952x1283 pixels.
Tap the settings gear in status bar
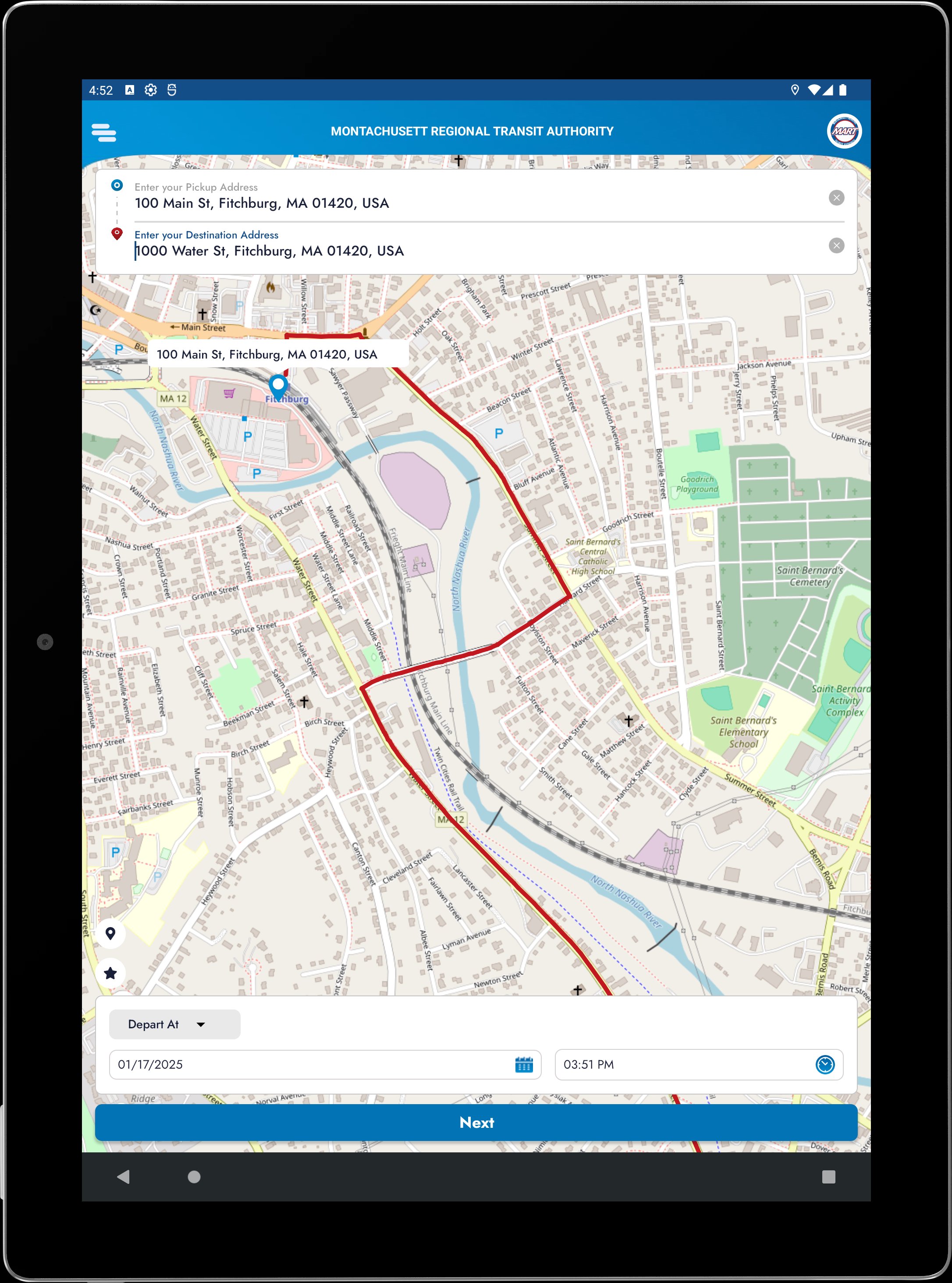pyautogui.click(x=151, y=90)
